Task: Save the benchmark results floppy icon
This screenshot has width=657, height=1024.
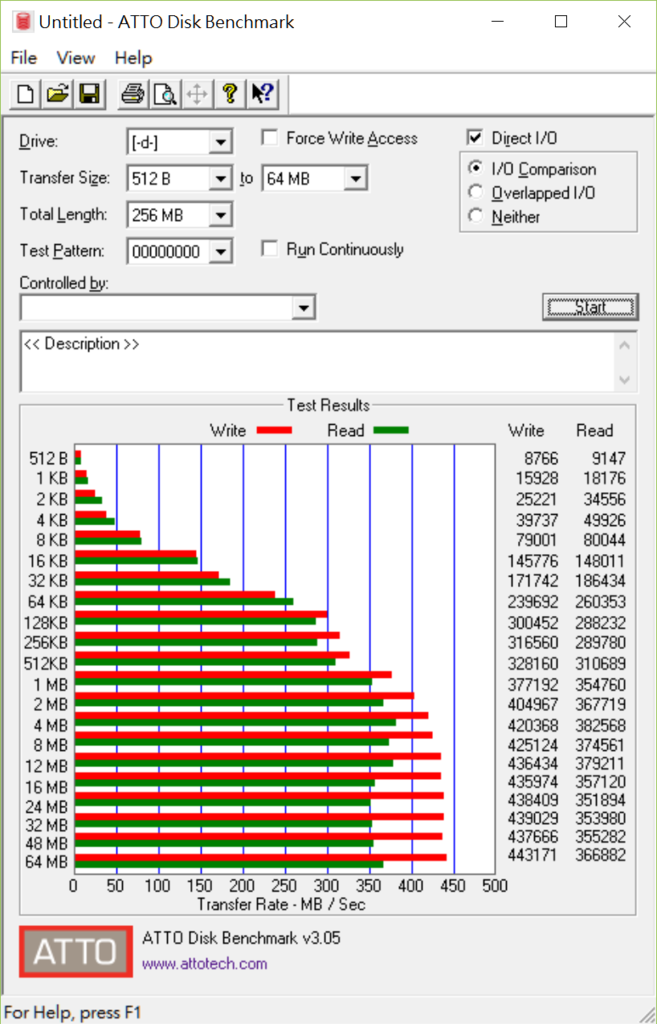Action: click(x=89, y=94)
